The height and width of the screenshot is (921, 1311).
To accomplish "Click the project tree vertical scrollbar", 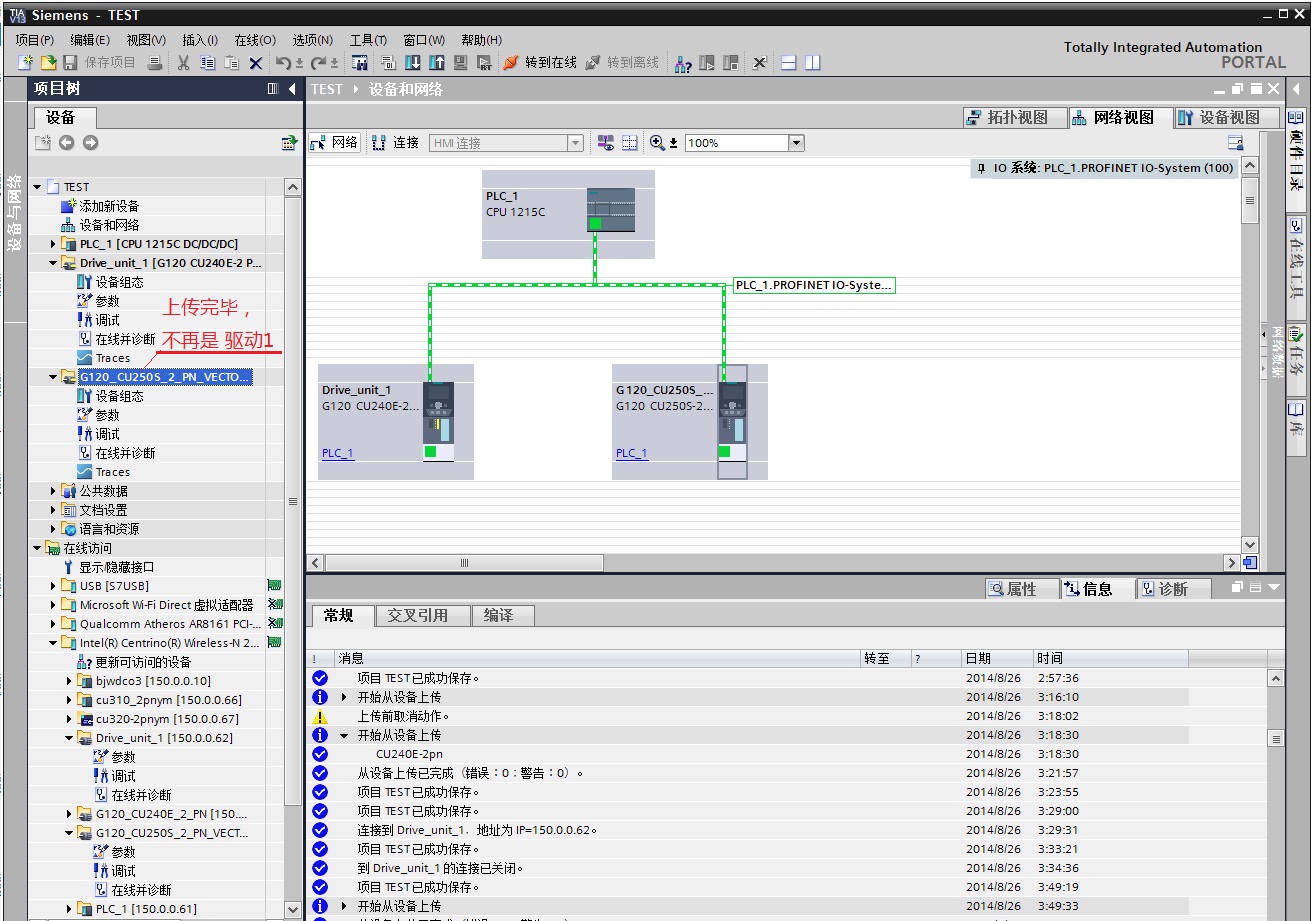I will click(x=293, y=500).
